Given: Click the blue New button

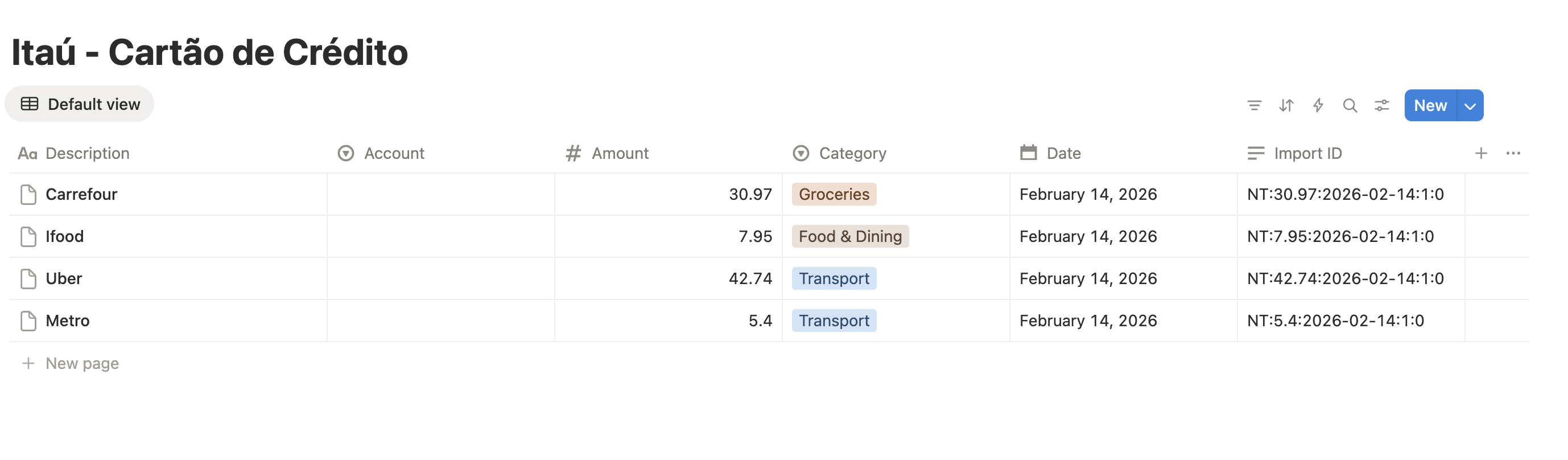Looking at the screenshot, I should (1430, 106).
